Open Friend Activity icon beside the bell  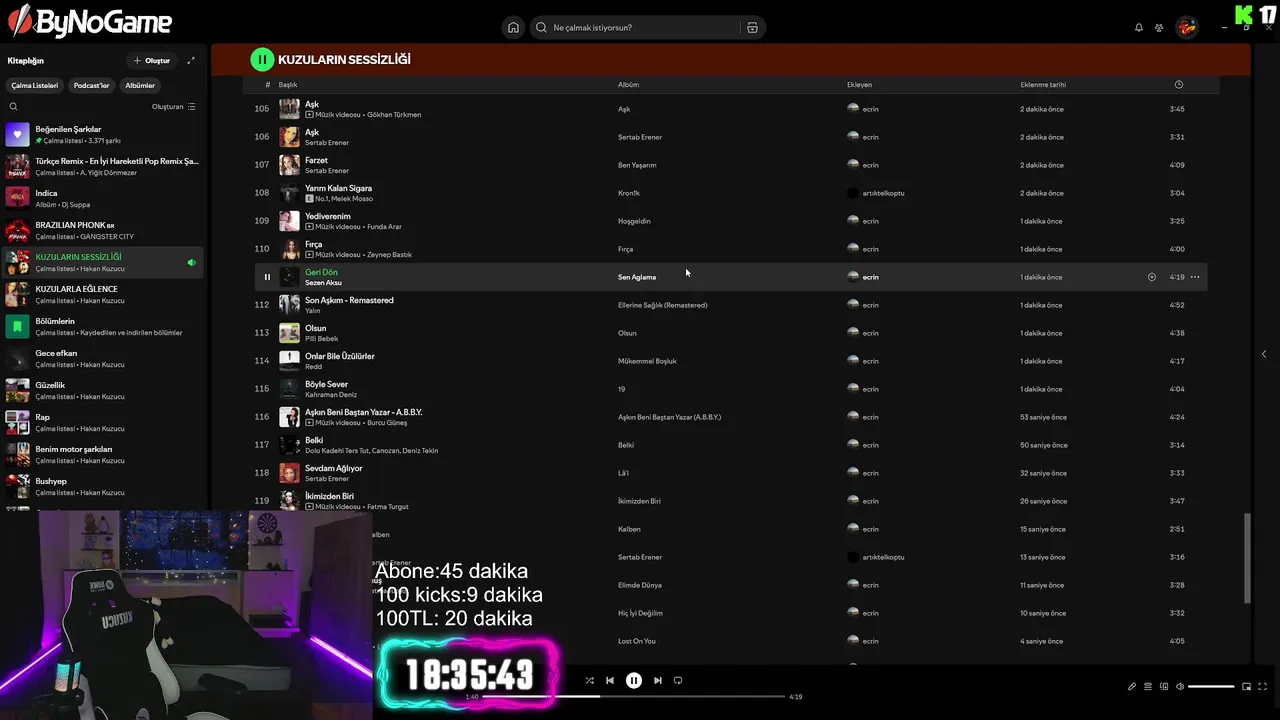pos(1159,28)
